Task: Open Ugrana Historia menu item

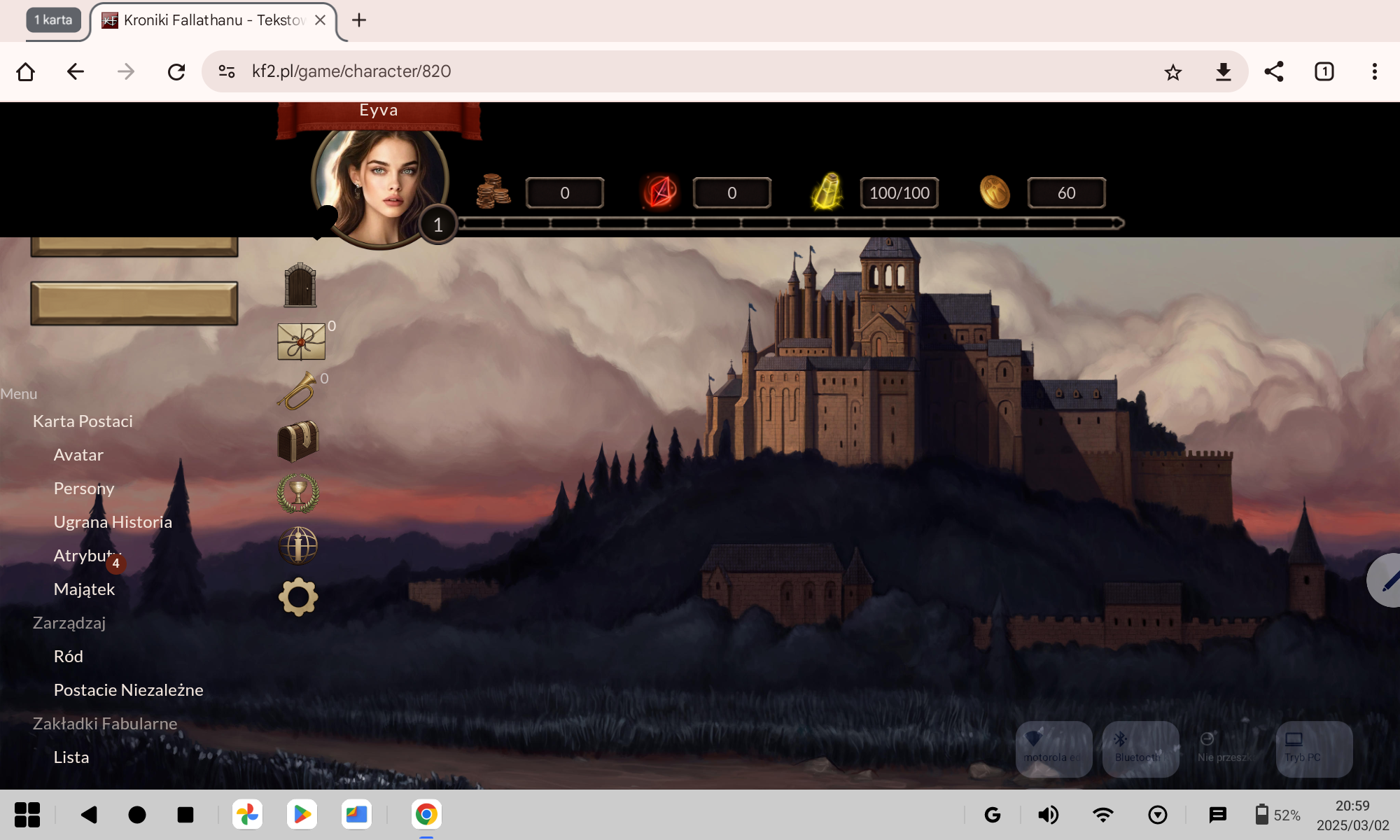Action: point(113,522)
